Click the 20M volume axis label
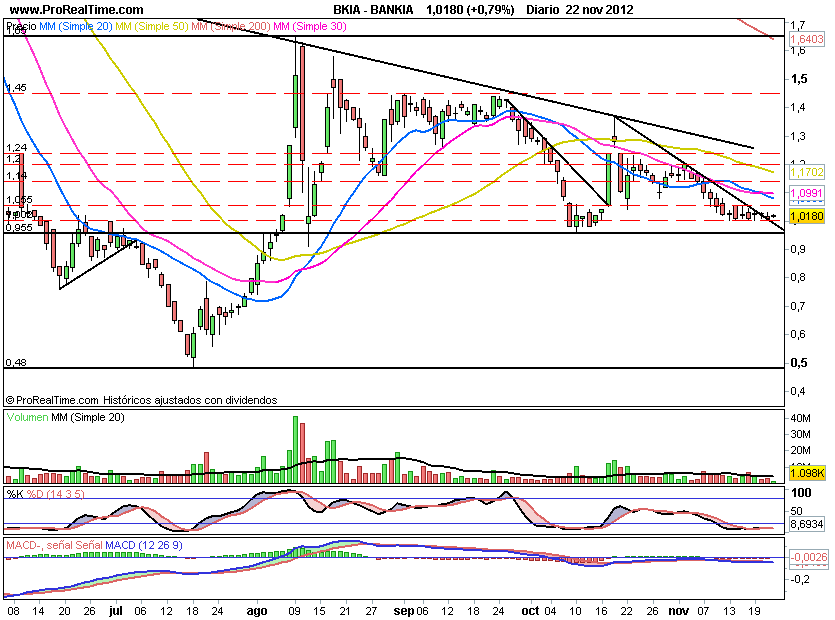The height and width of the screenshot is (620, 835). pos(800,451)
